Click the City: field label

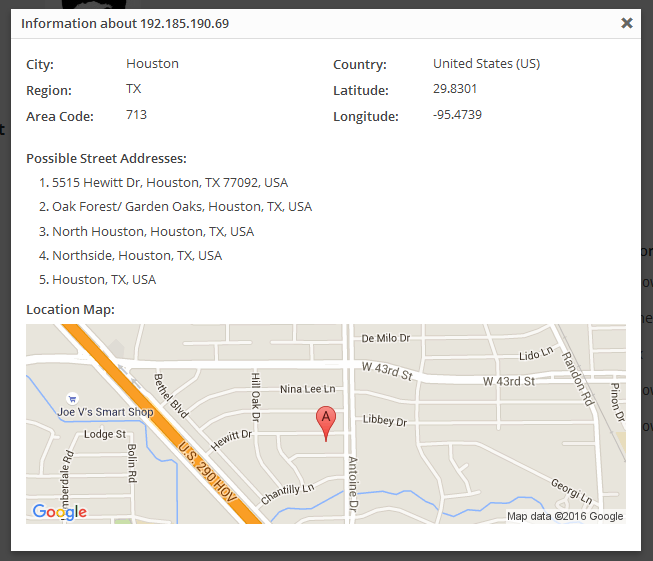pyautogui.click(x=40, y=65)
